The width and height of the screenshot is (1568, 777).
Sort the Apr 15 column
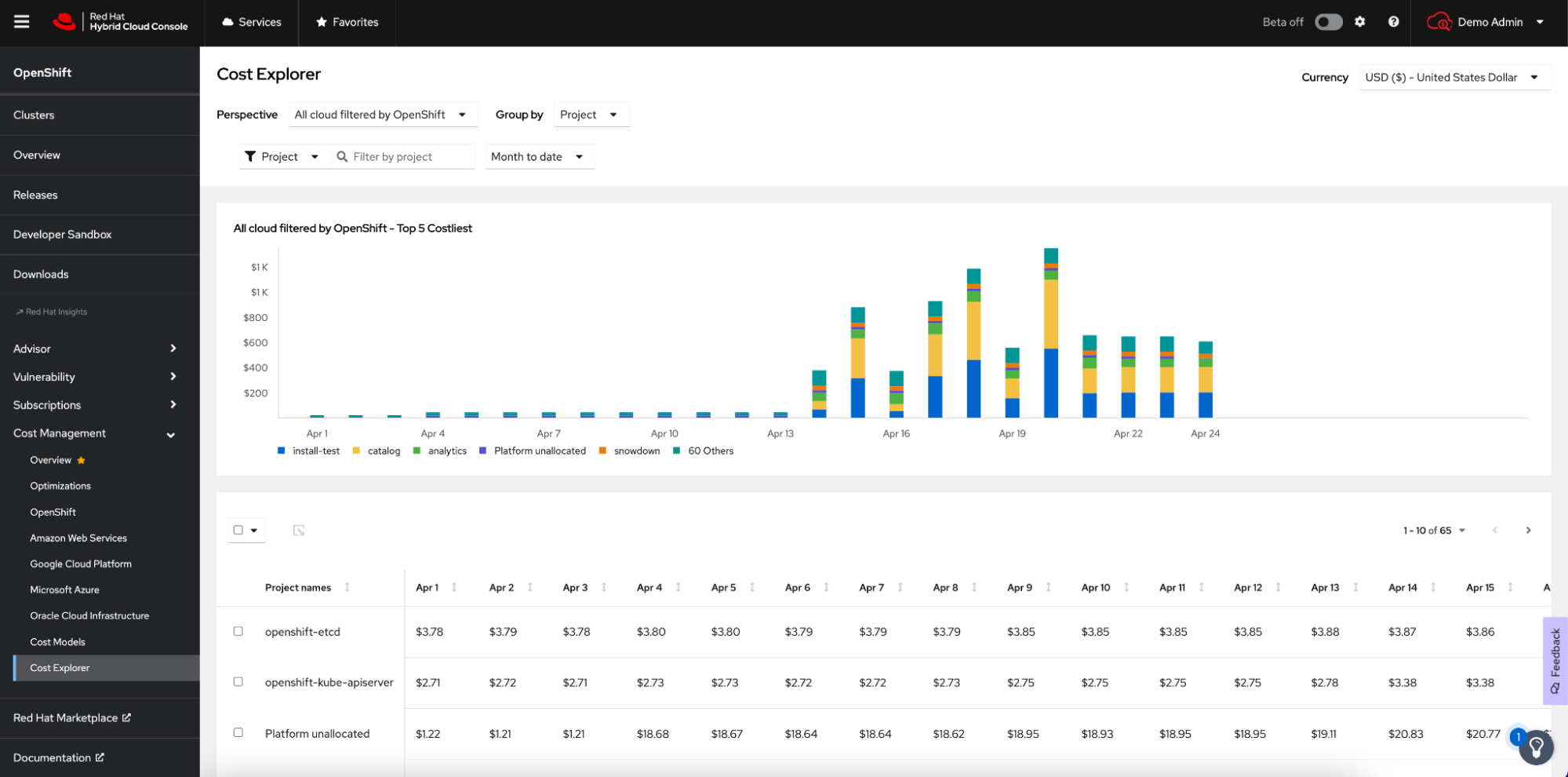(x=1511, y=587)
